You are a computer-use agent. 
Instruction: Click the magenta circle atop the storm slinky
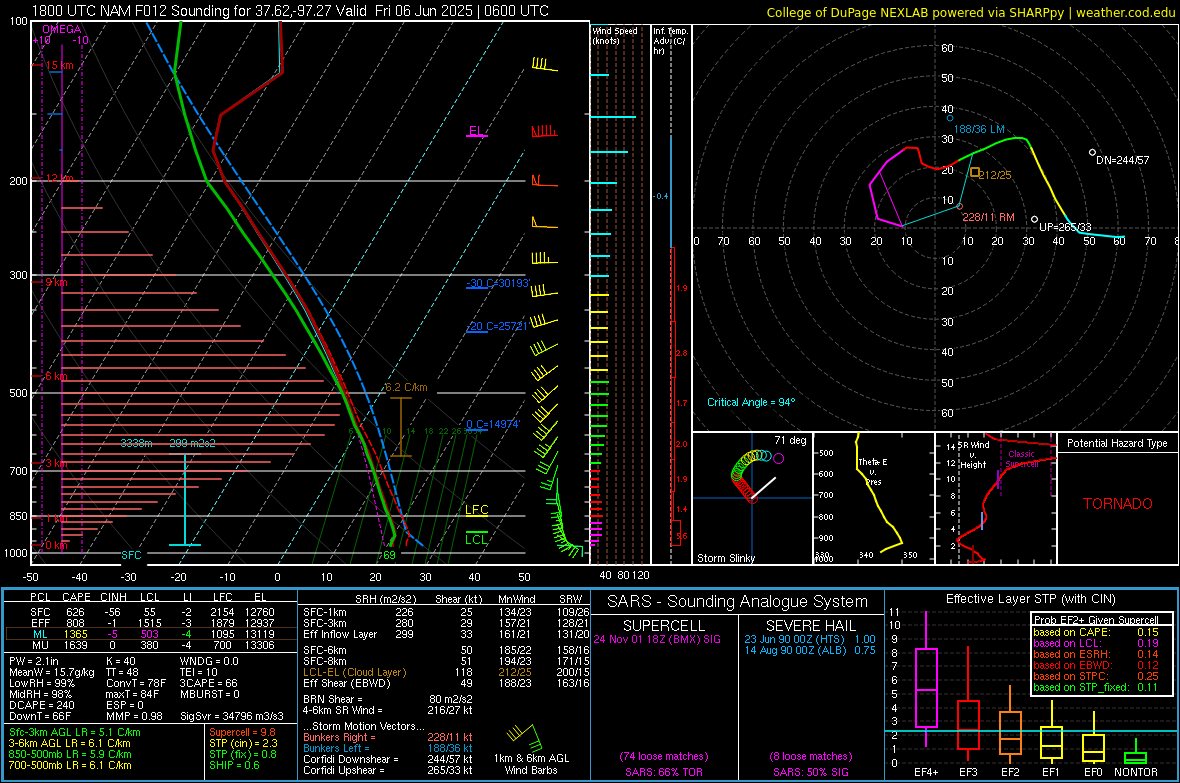pyautogui.click(x=778, y=458)
